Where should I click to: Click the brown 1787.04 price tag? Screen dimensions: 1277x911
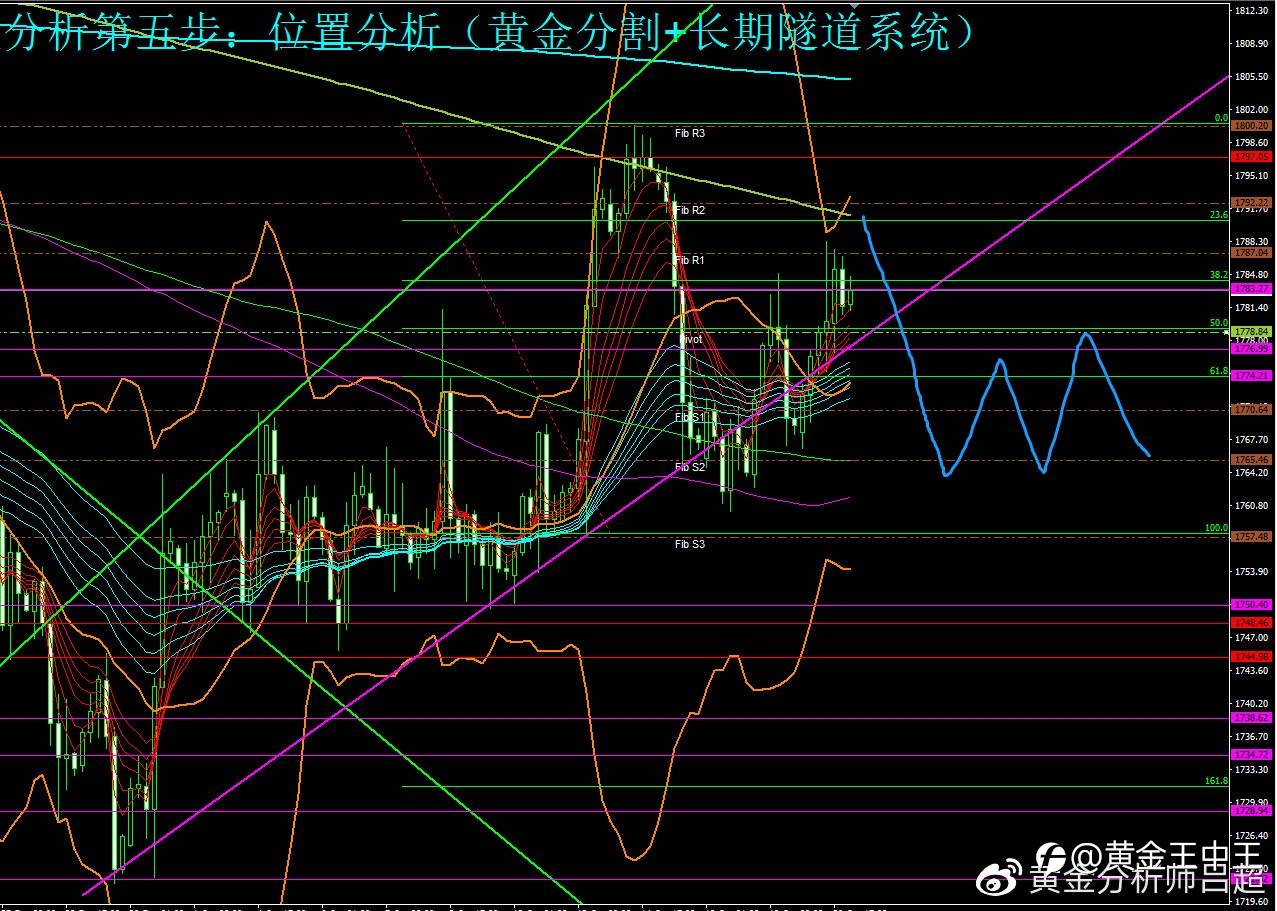click(1252, 253)
